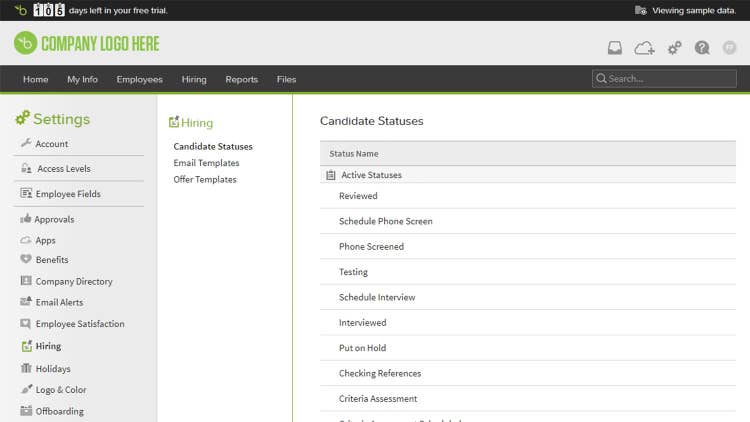Open Company Directory settings label

[74, 281]
